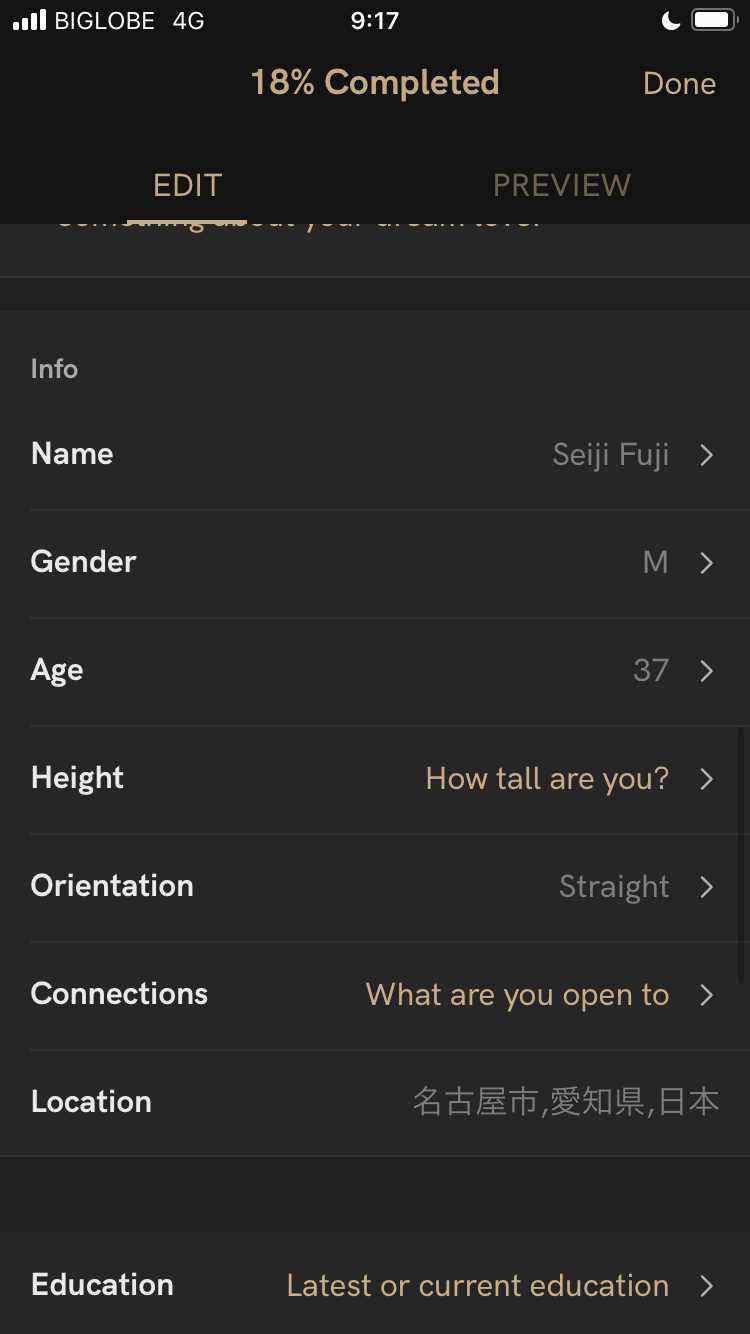
Task: Expand Gender options using the chevron
Action: click(707, 563)
